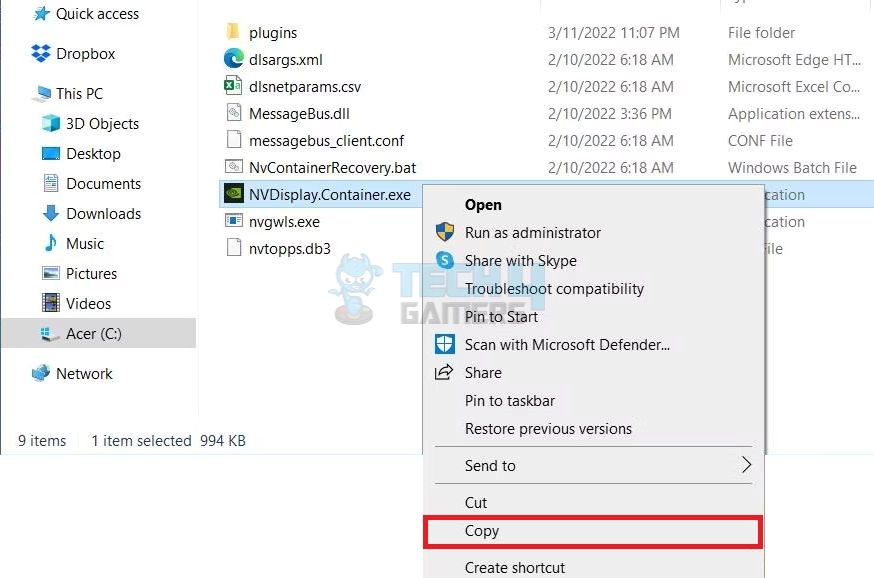874x578 pixels.
Task: Select the nvgwls.exe file name
Action: [284, 222]
